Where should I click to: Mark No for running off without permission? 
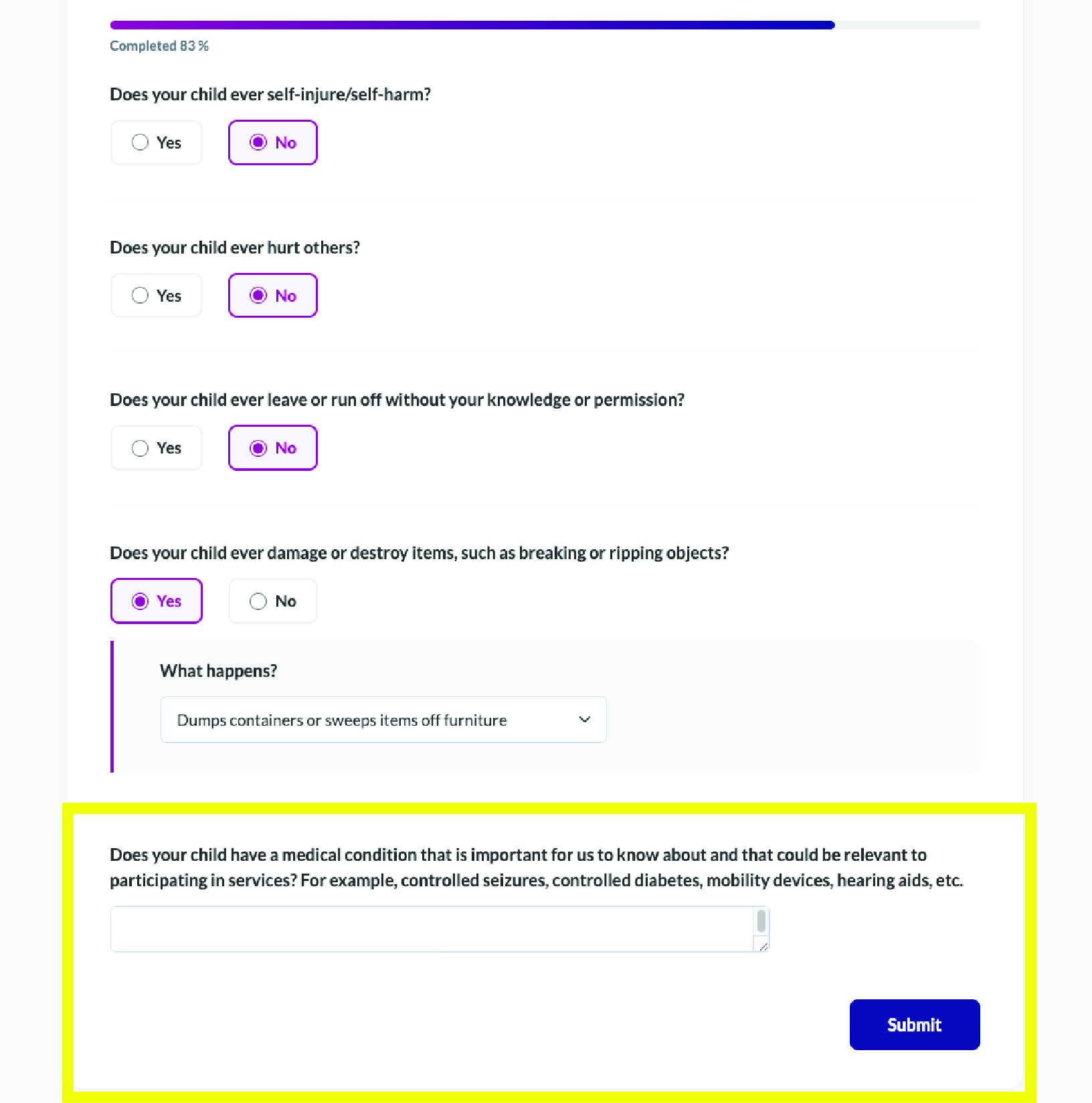(x=273, y=448)
